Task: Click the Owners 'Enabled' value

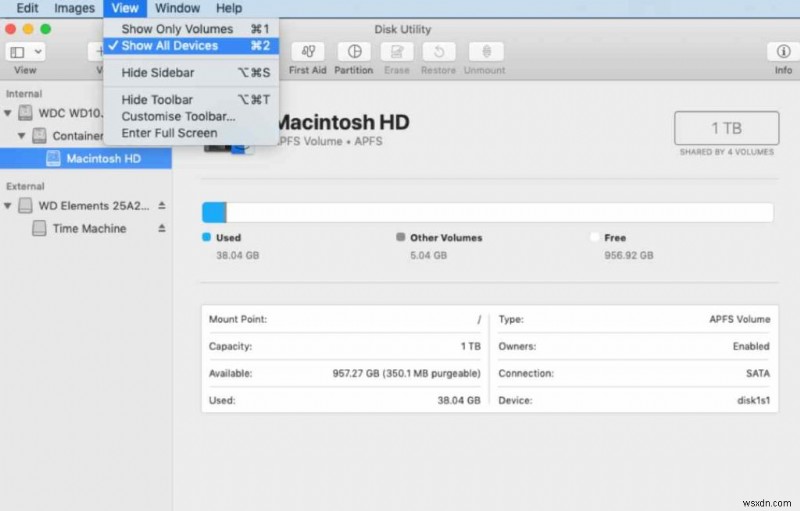Action: click(x=751, y=346)
